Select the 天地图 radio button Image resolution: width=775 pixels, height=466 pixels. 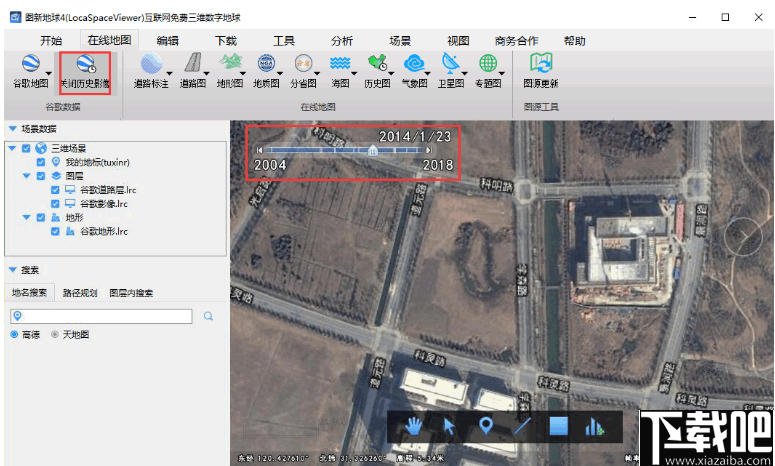54,335
